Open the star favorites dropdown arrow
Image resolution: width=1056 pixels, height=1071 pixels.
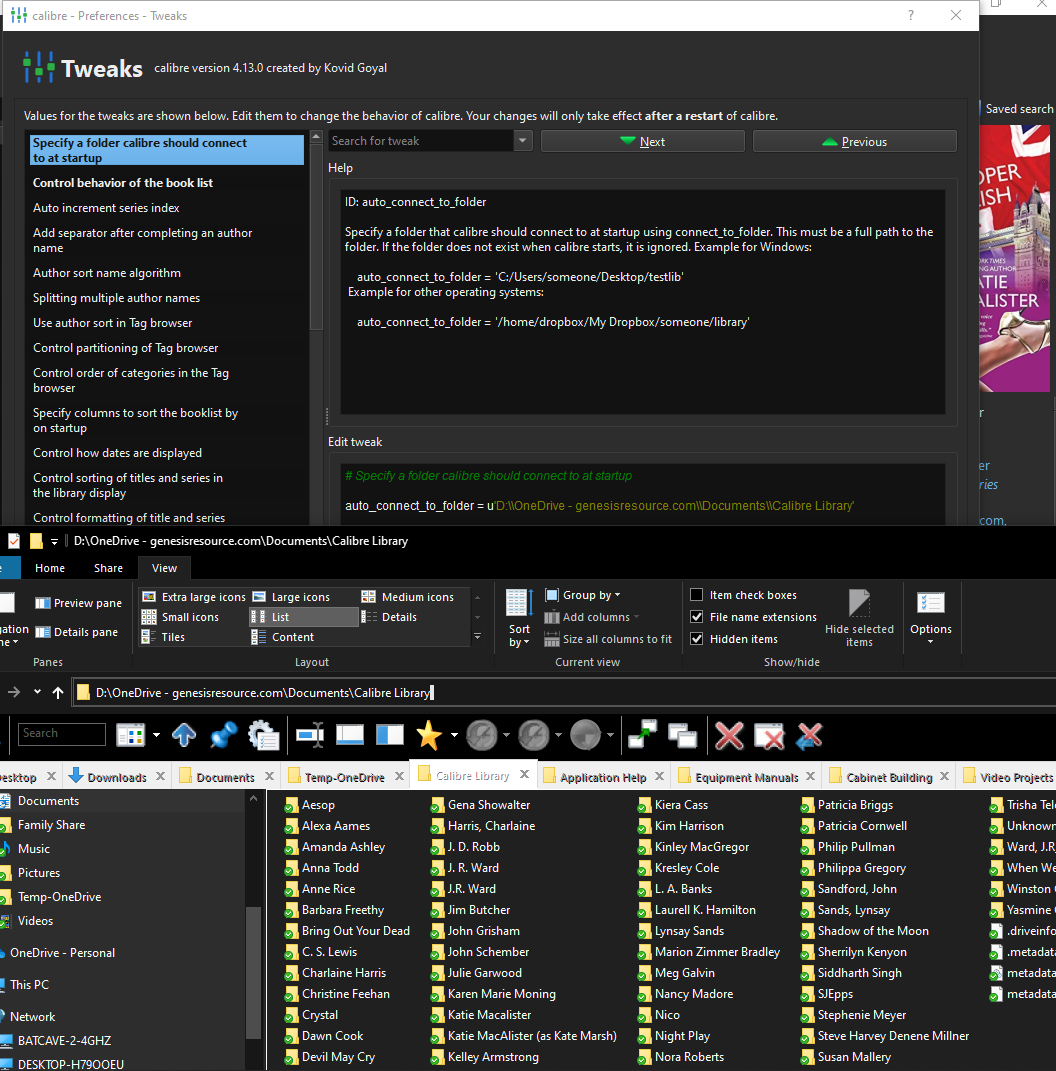click(x=454, y=735)
